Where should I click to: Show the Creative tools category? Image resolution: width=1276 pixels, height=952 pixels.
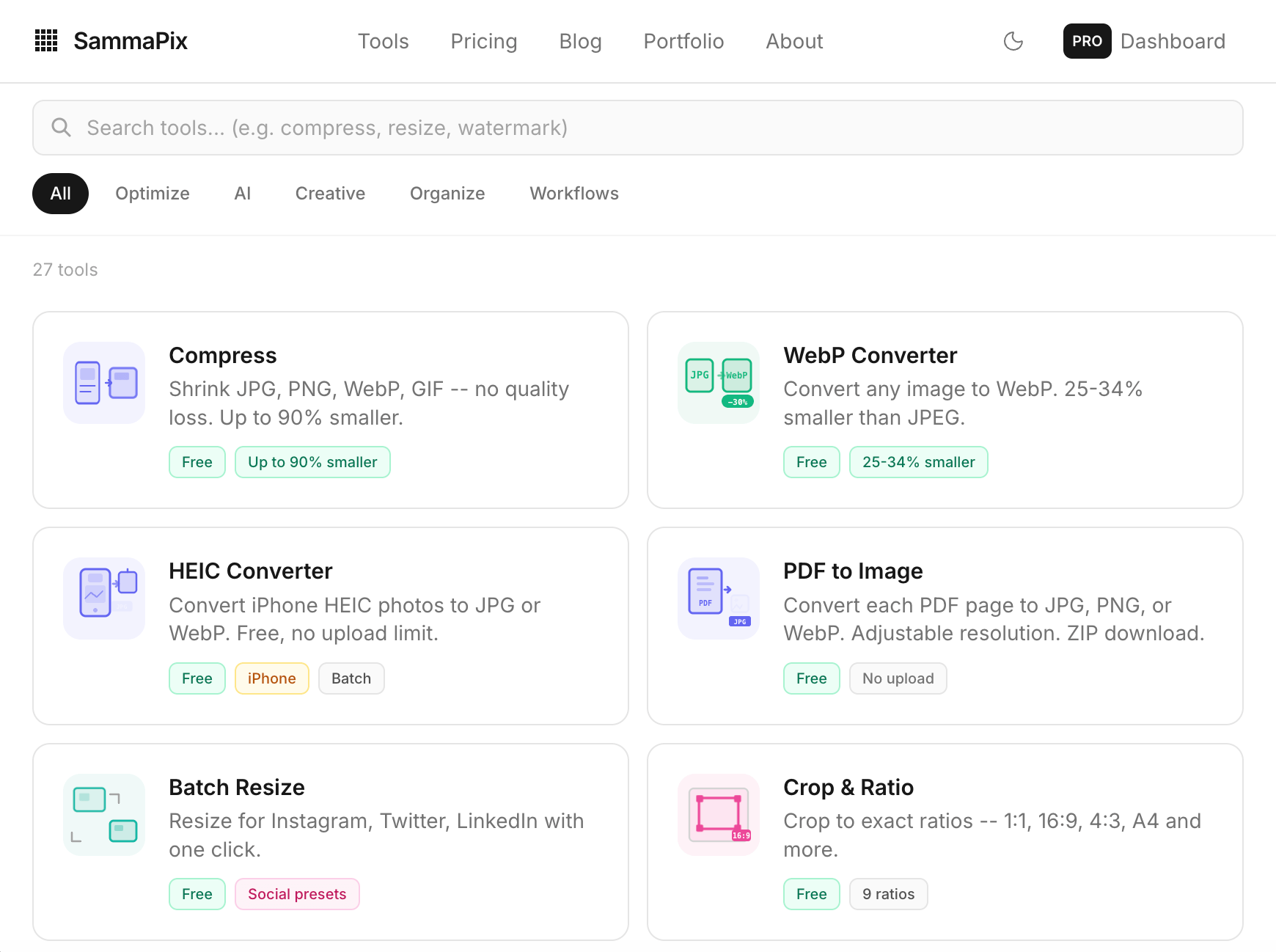pos(330,194)
